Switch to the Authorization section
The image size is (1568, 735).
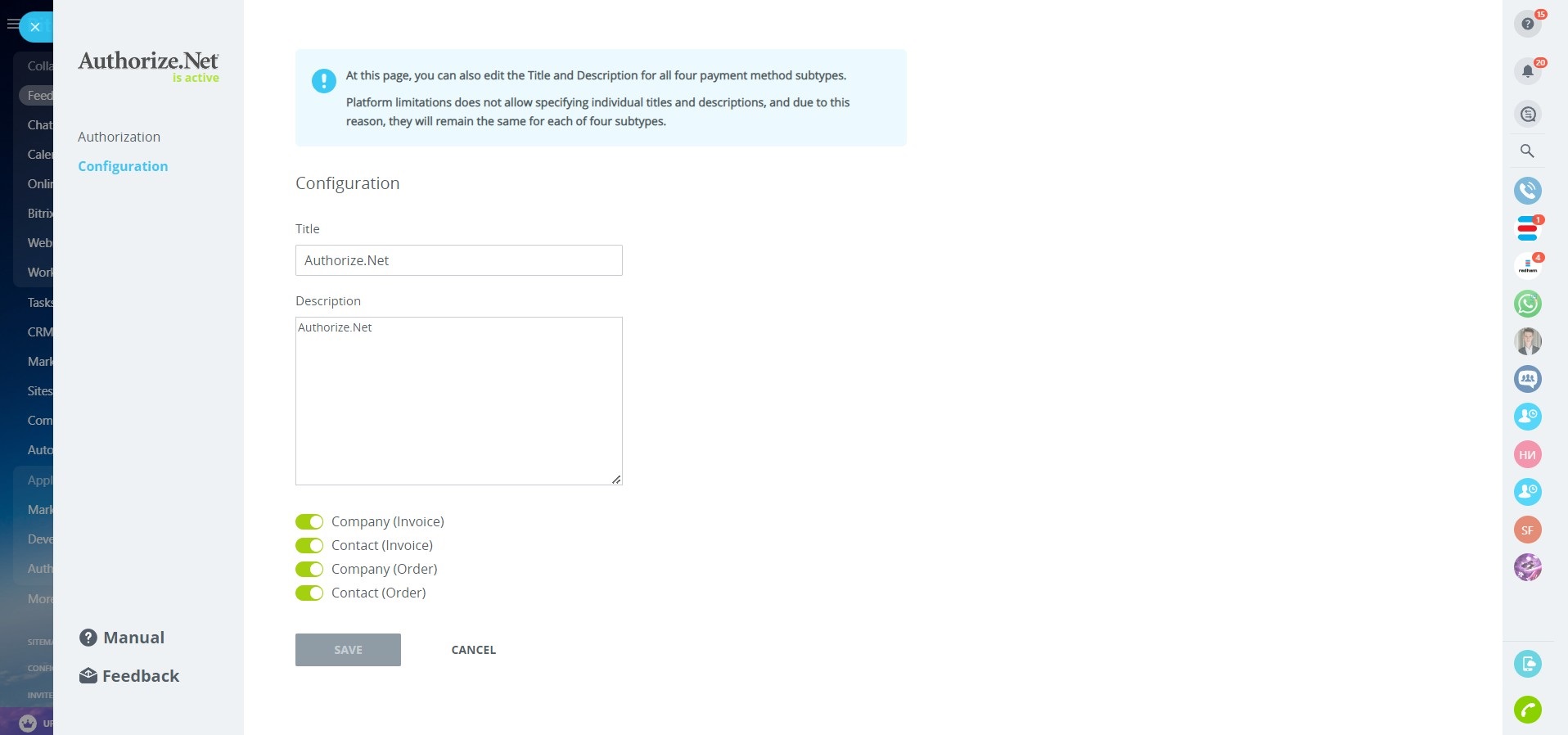pos(119,137)
